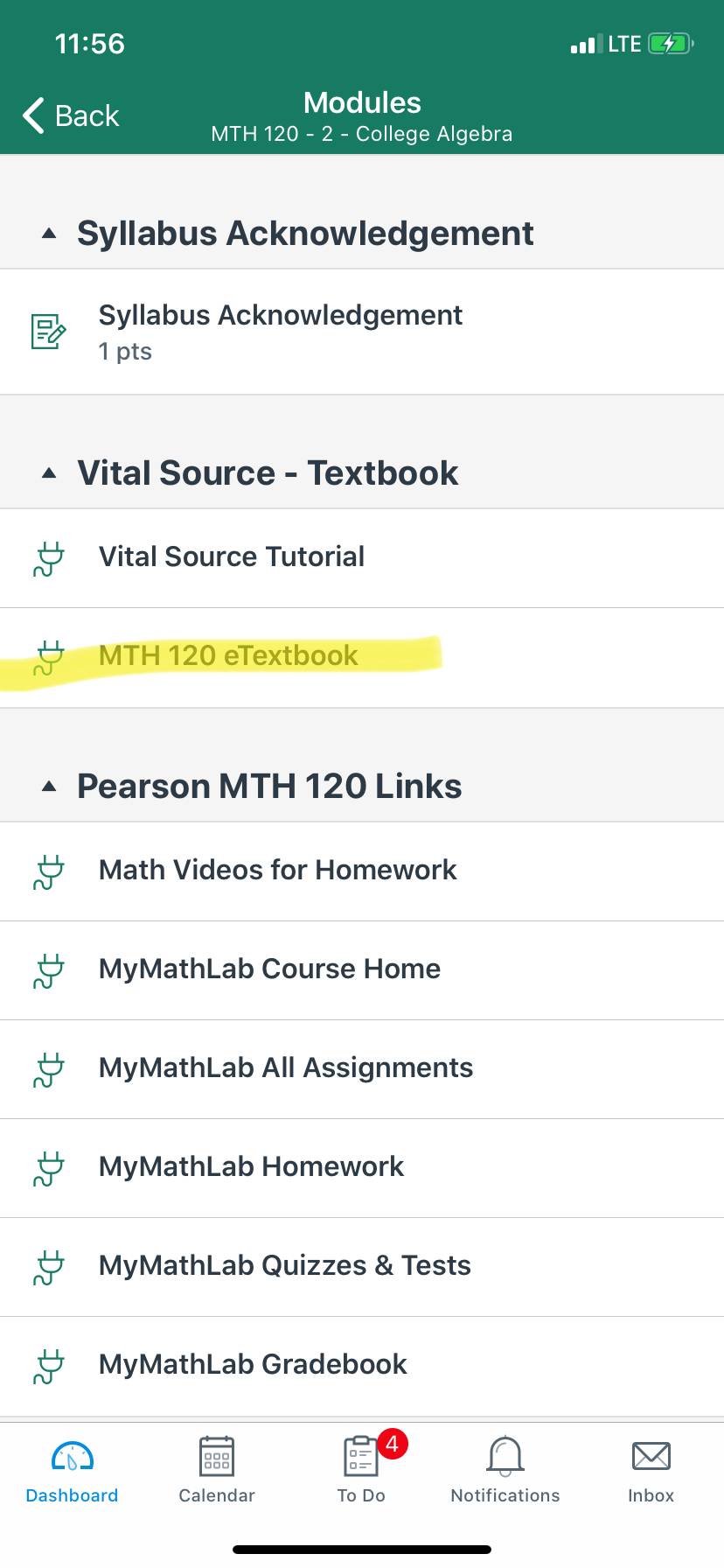Open MyMathLab Quizzes & Tests
The image size is (724, 1568).
pos(362,1267)
